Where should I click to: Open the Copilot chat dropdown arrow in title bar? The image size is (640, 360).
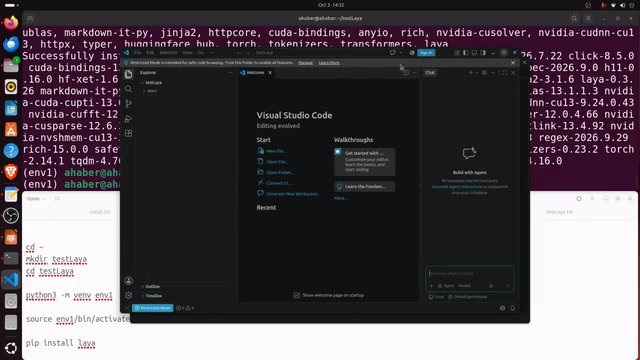click(400, 53)
